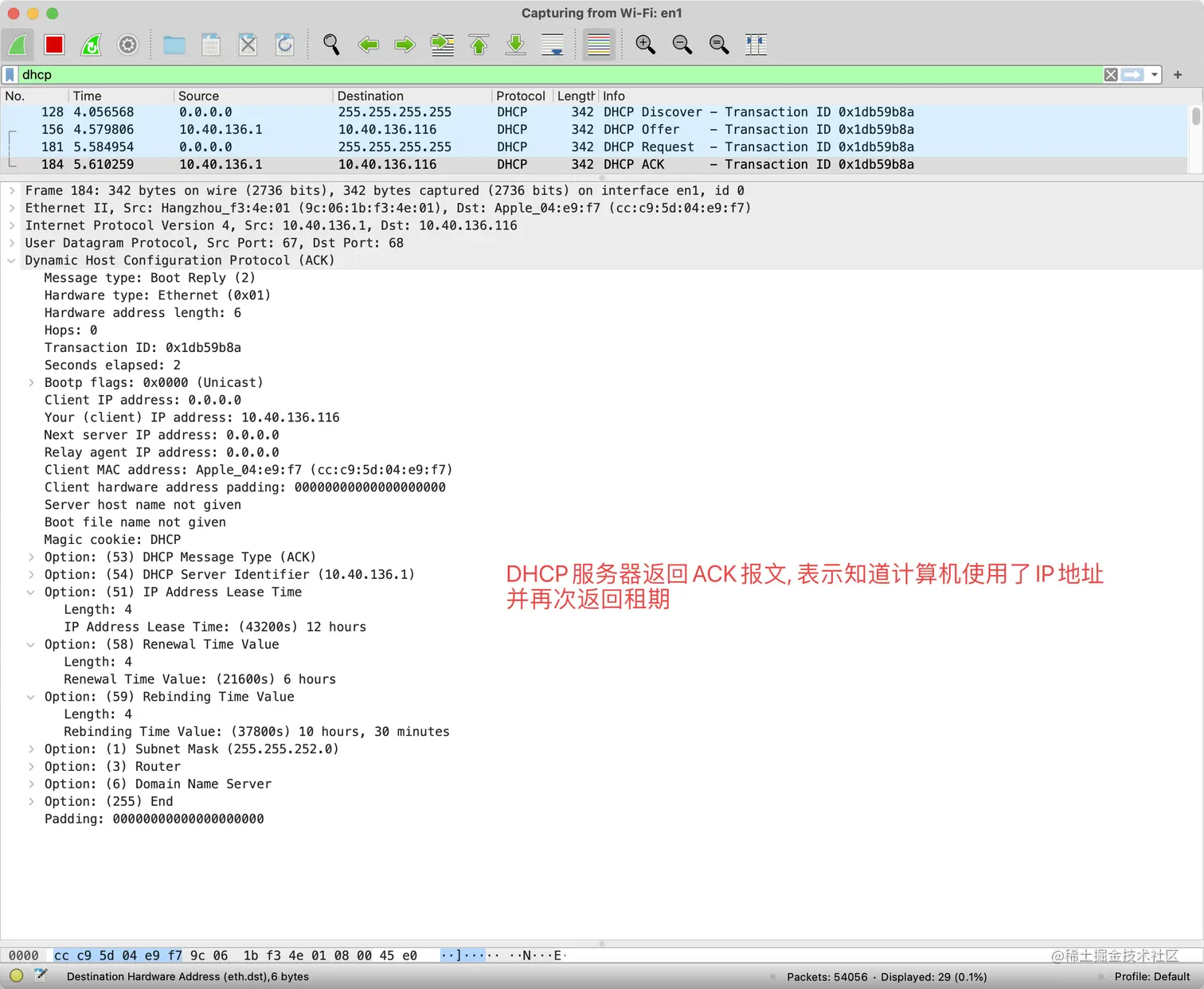
Task: Open a capture file folder icon
Action: click(174, 45)
